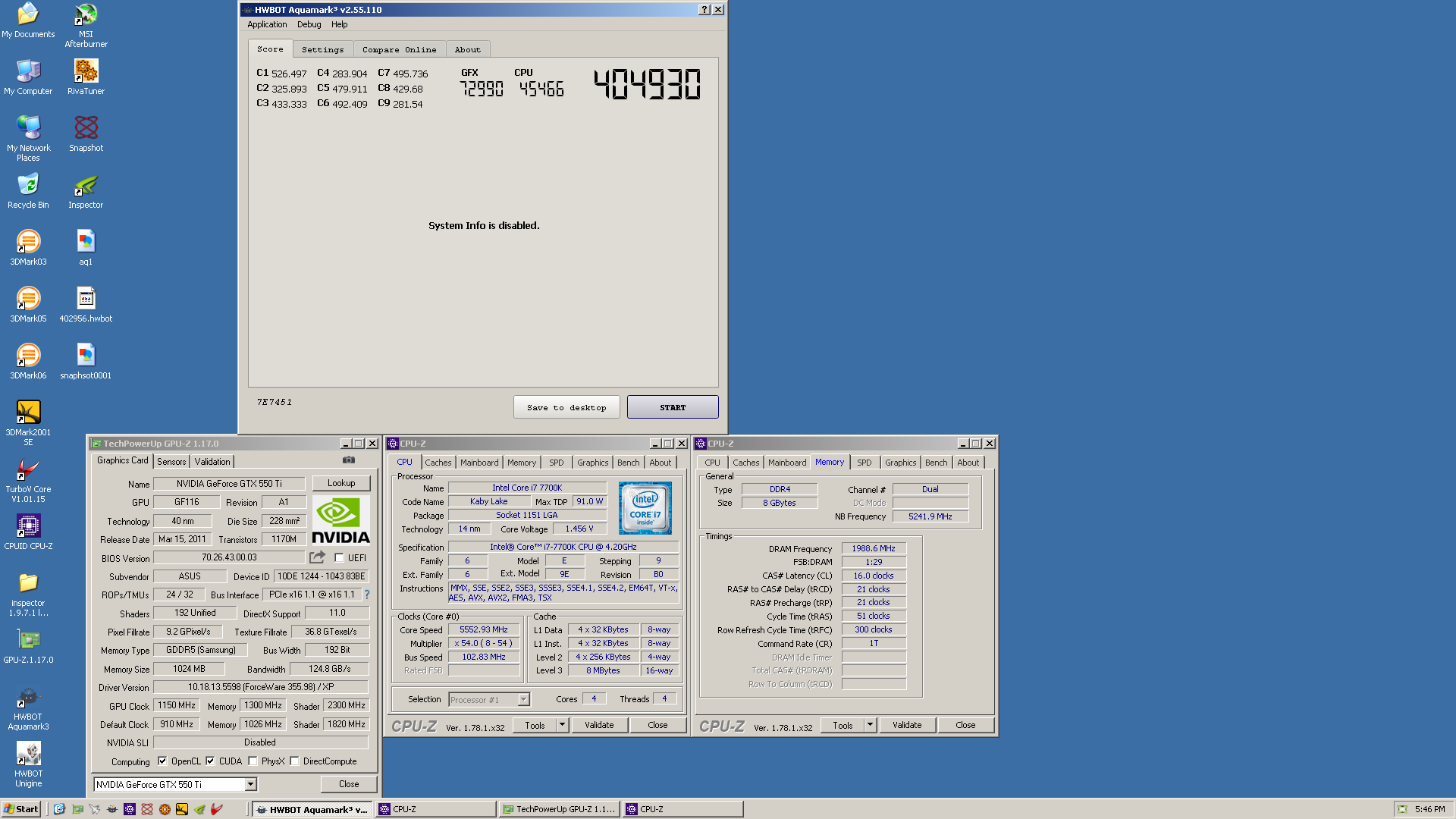This screenshot has width=1456, height=819.
Task: Open the Recycle Bin
Action: [28, 190]
